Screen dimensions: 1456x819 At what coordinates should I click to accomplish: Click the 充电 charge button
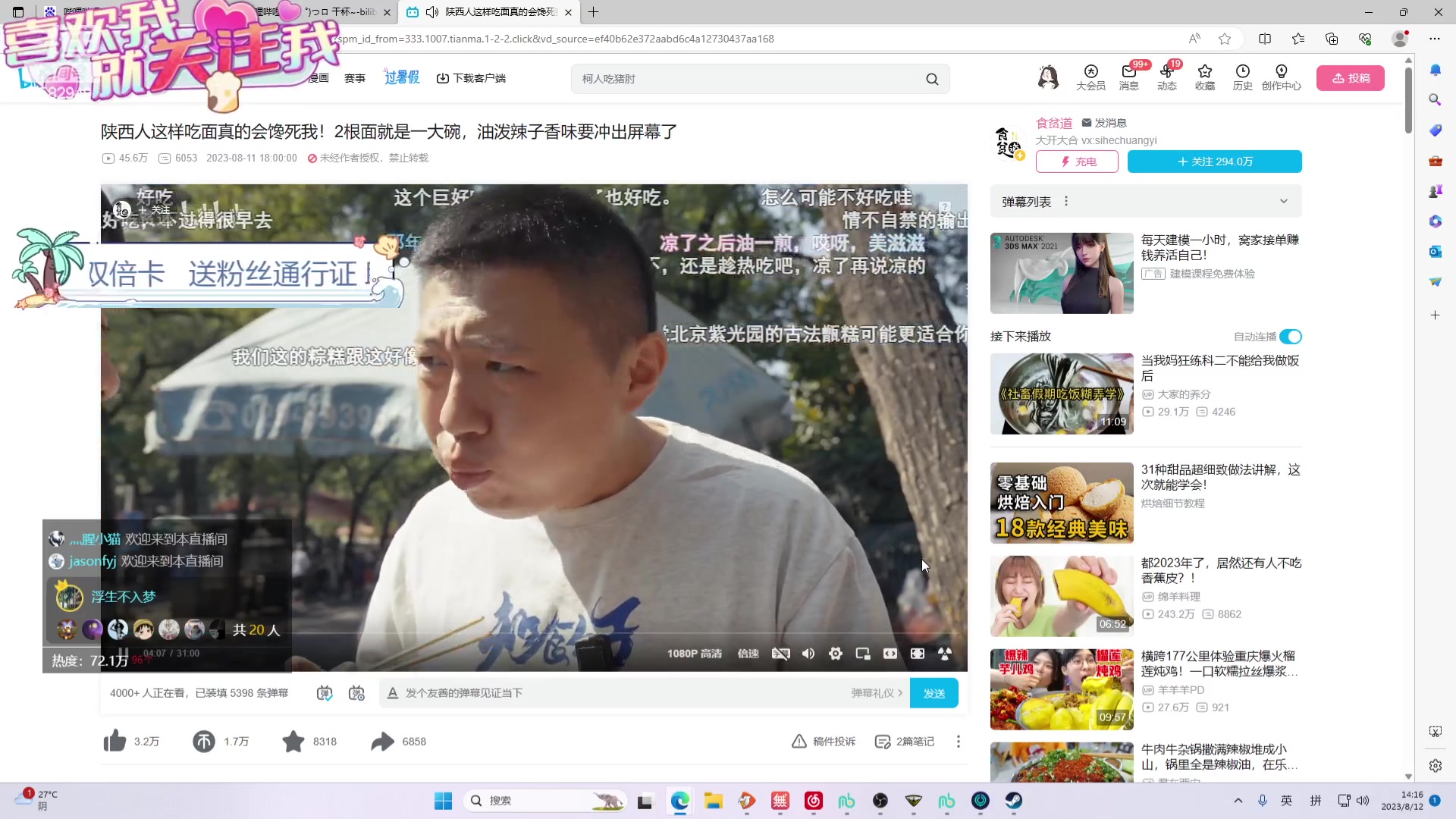(x=1077, y=162)
